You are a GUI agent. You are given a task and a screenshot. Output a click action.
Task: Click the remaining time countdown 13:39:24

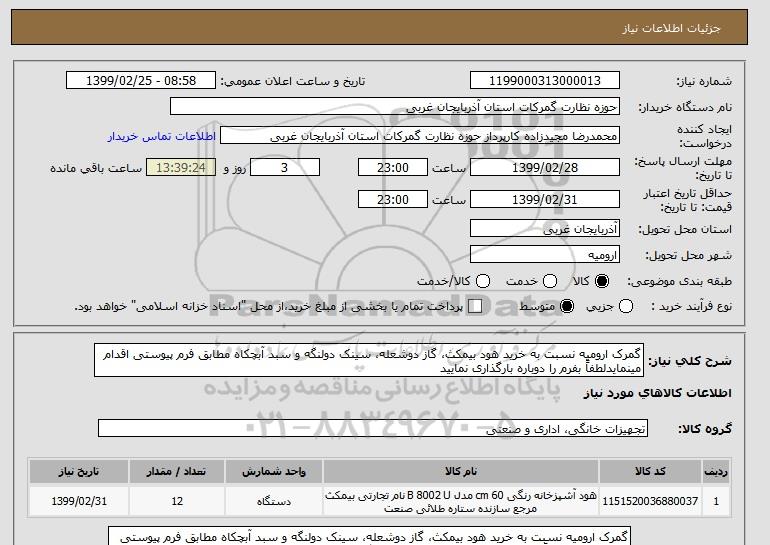click(x=181, y=167)
